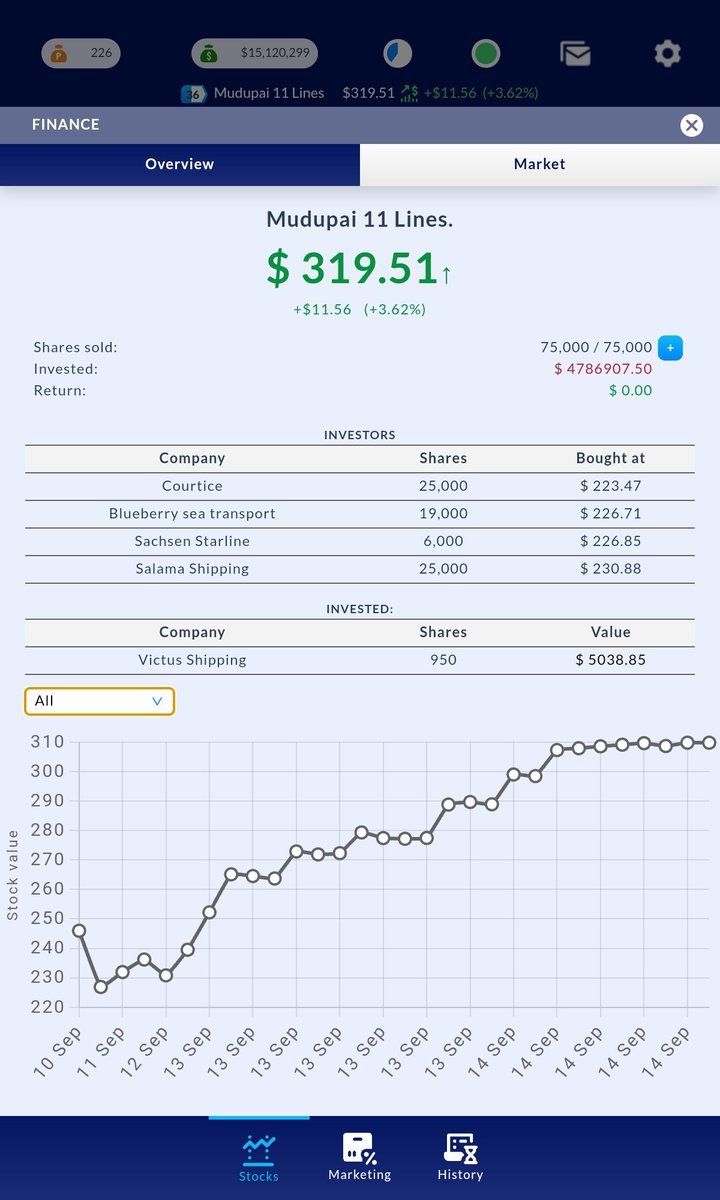Open the Marketing tab in the bottom bar

pyautogui.click(x=359, y=1158)
